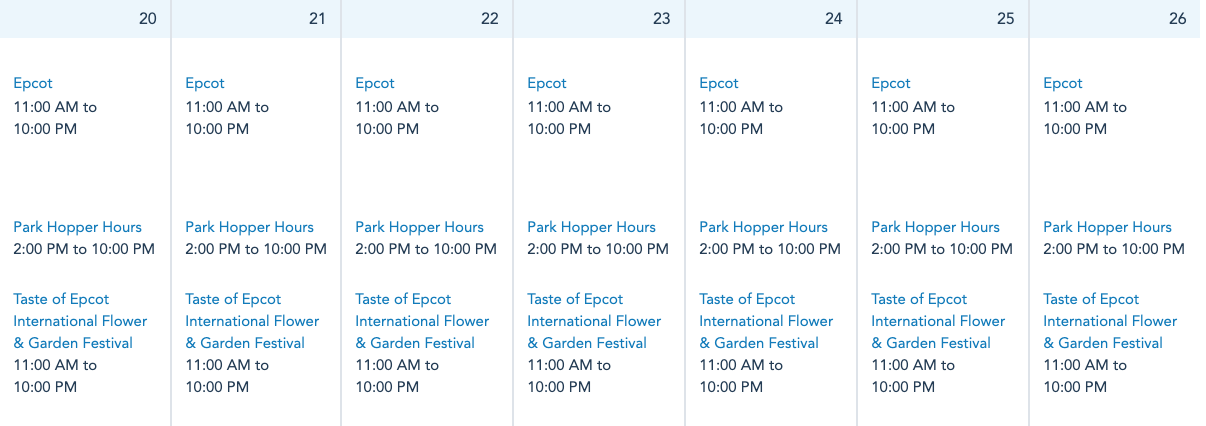Select Park Hopper Hours for day 26
Viewport: 1206px width, 426px height.
click(1108, 227)
